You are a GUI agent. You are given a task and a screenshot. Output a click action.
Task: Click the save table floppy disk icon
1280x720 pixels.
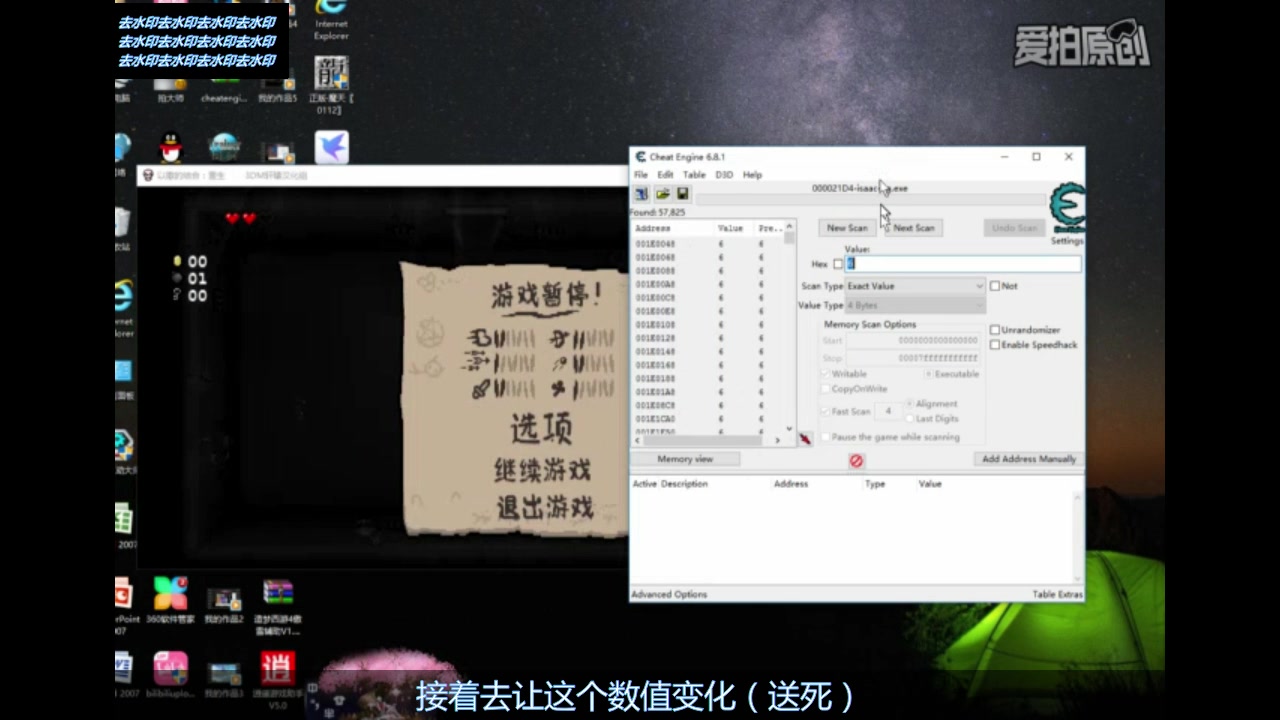point(682,193)
